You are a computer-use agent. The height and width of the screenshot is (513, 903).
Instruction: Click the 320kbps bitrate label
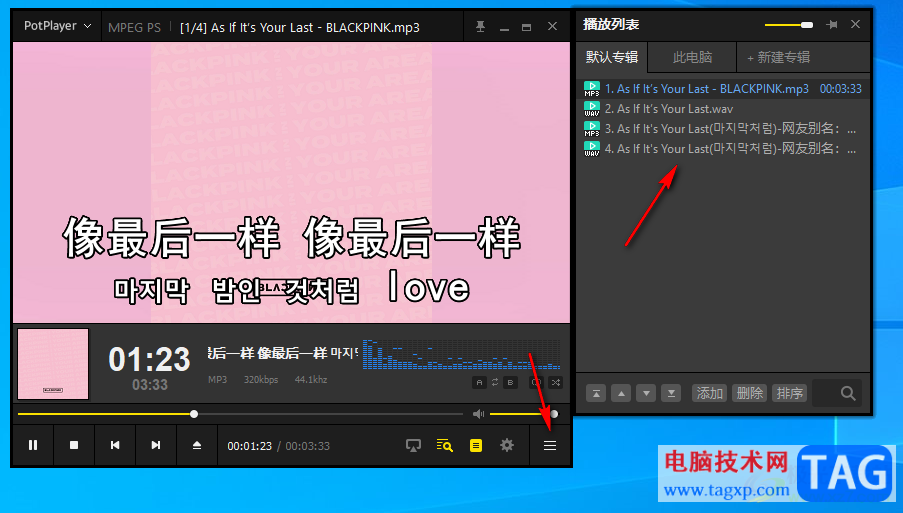(261, 380)
